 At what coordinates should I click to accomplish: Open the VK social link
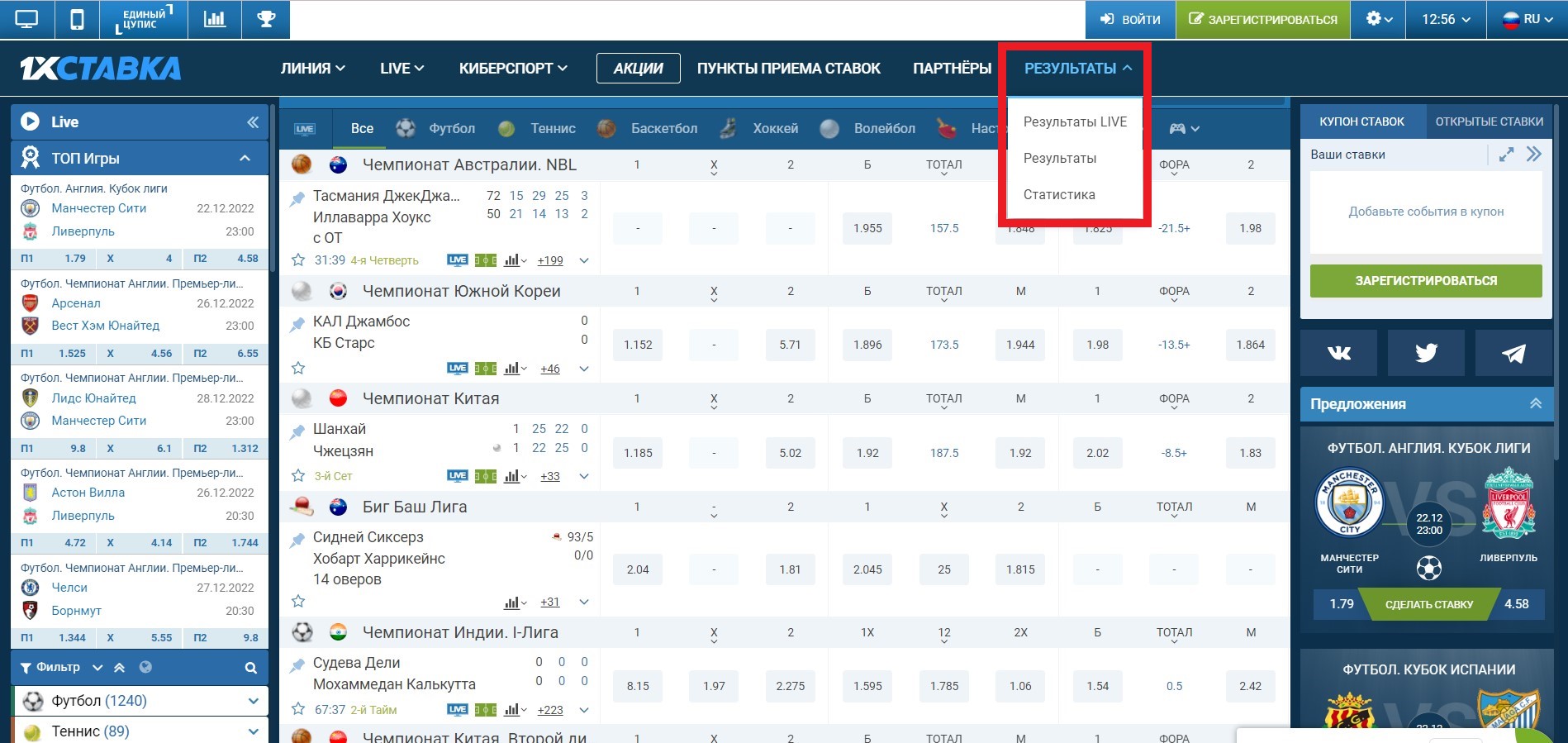(1338, 354)
